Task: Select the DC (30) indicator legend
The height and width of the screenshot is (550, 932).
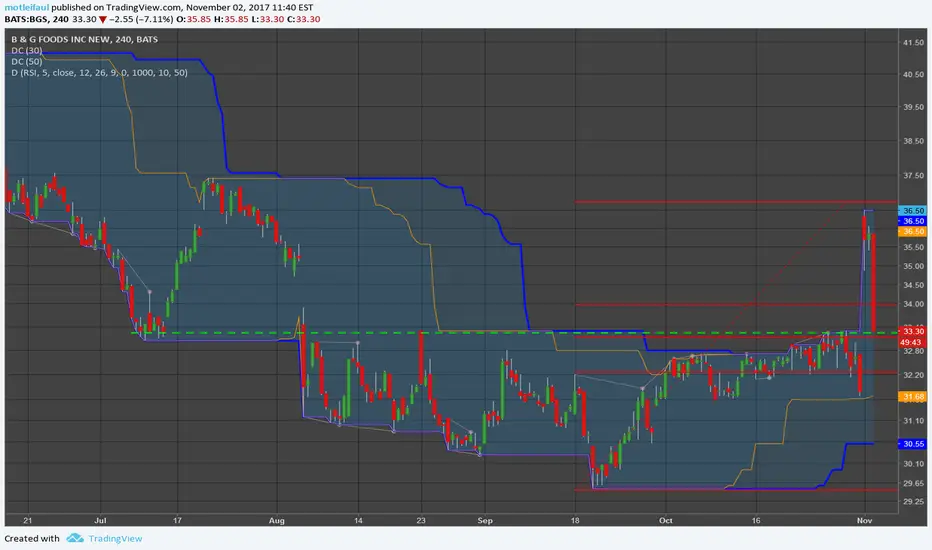Action: [27, 51]
